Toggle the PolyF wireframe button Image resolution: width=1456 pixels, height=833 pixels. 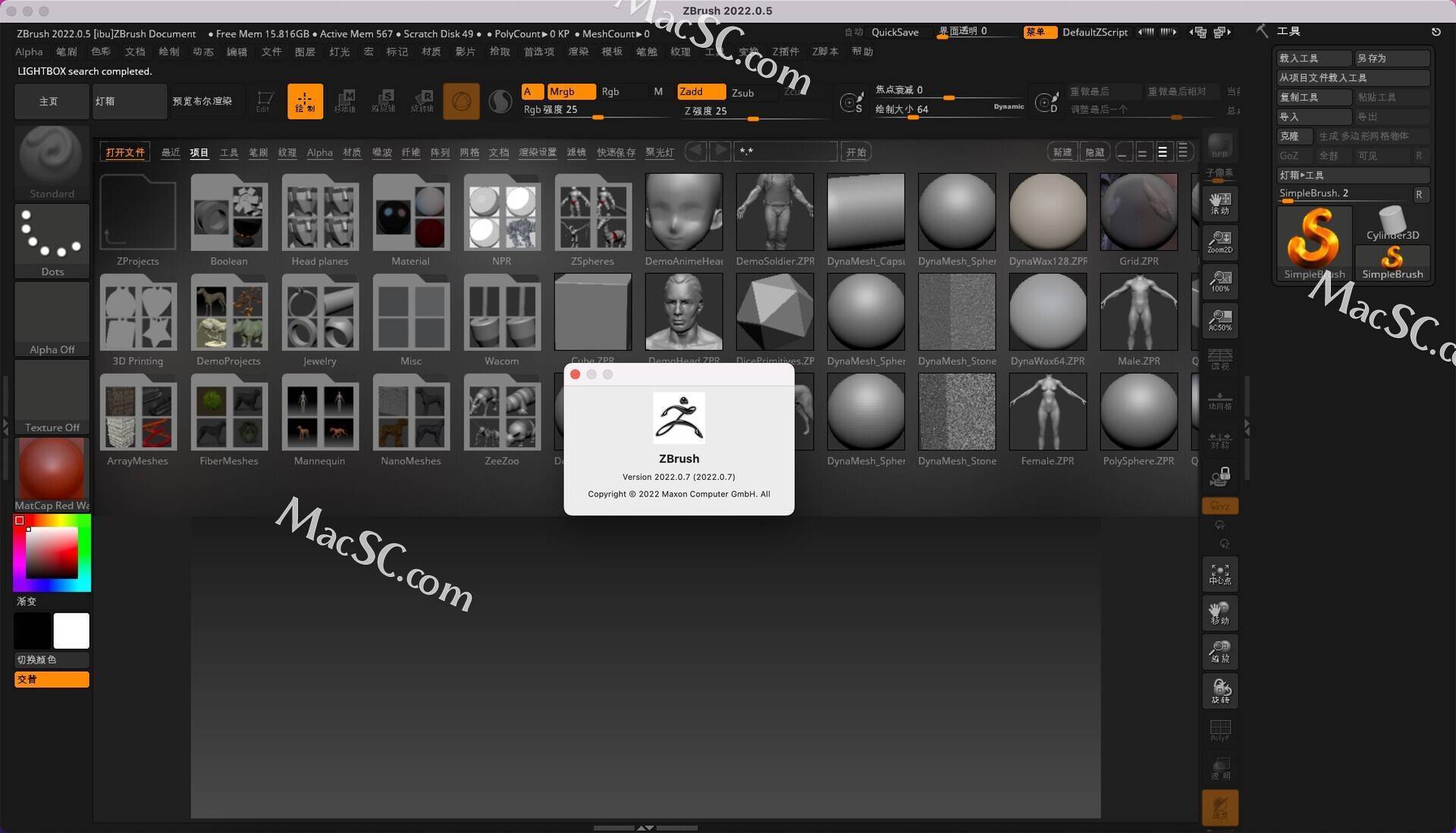pyautogui.click(x=1220, y=731)
